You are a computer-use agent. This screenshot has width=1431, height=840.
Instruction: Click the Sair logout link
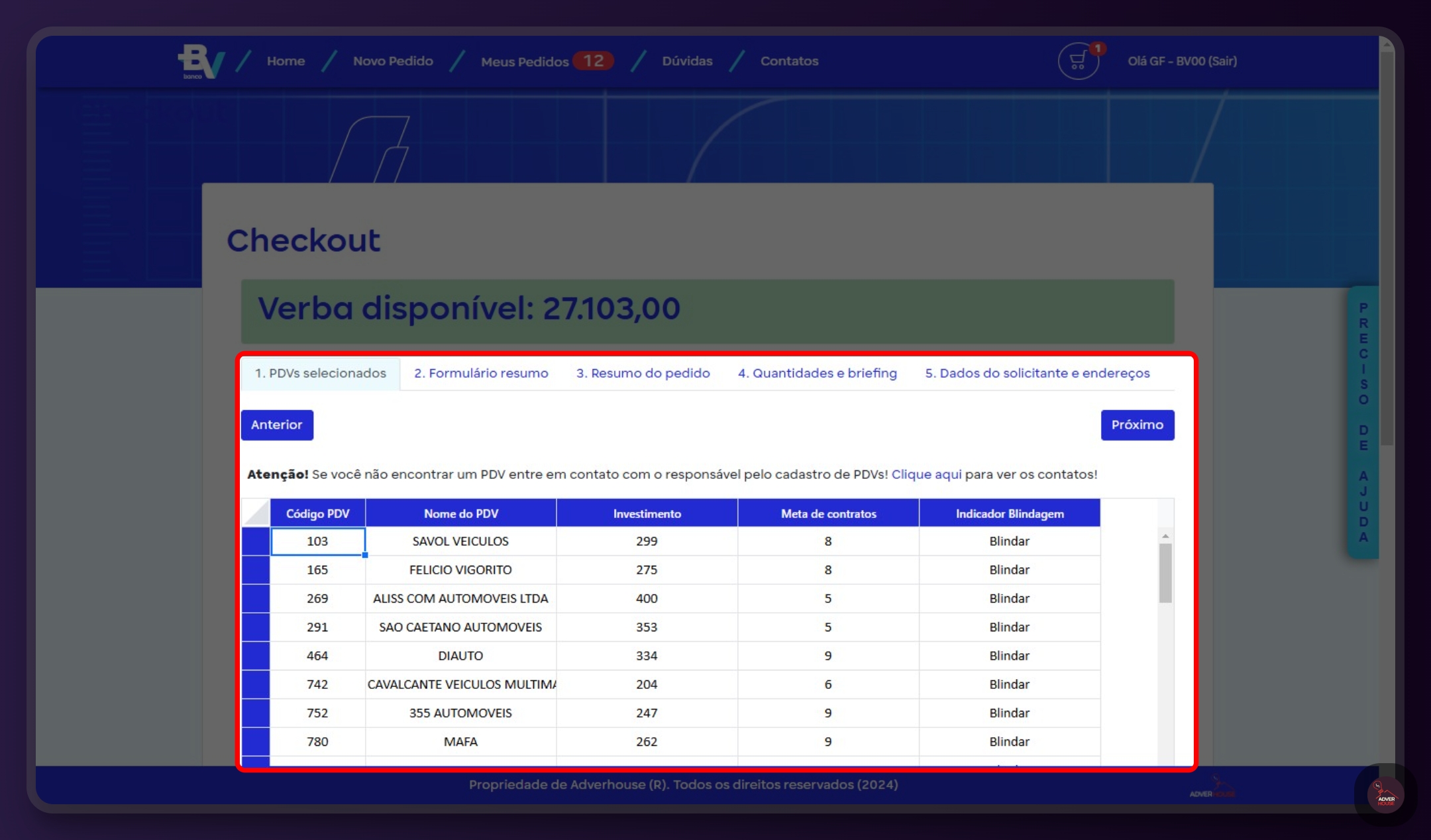pos(1222,61)
